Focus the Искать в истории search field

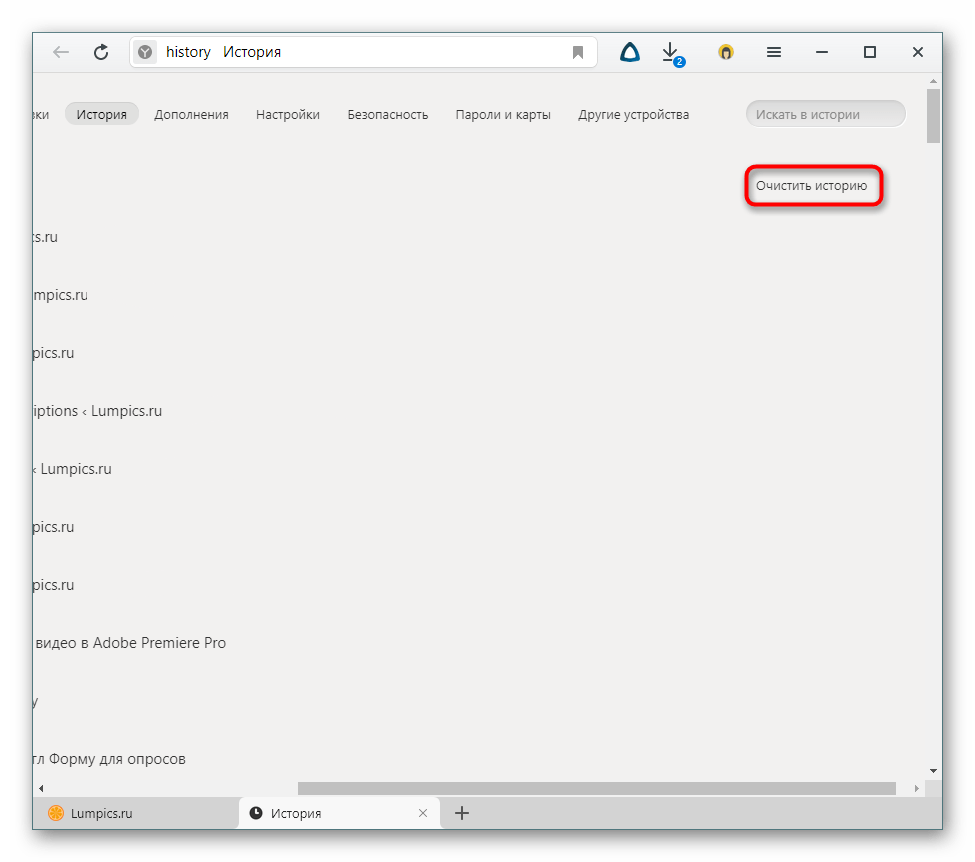825,114
